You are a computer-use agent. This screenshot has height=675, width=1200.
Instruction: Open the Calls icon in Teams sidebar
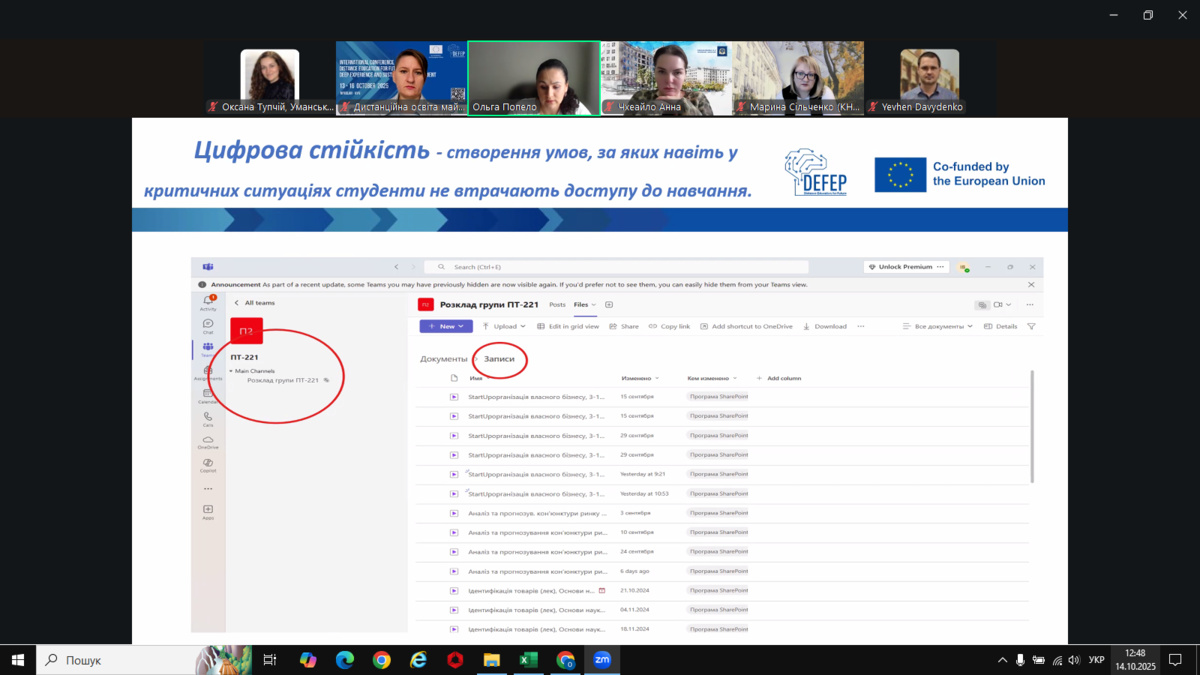pyautogui.click(x=208, y=419)
